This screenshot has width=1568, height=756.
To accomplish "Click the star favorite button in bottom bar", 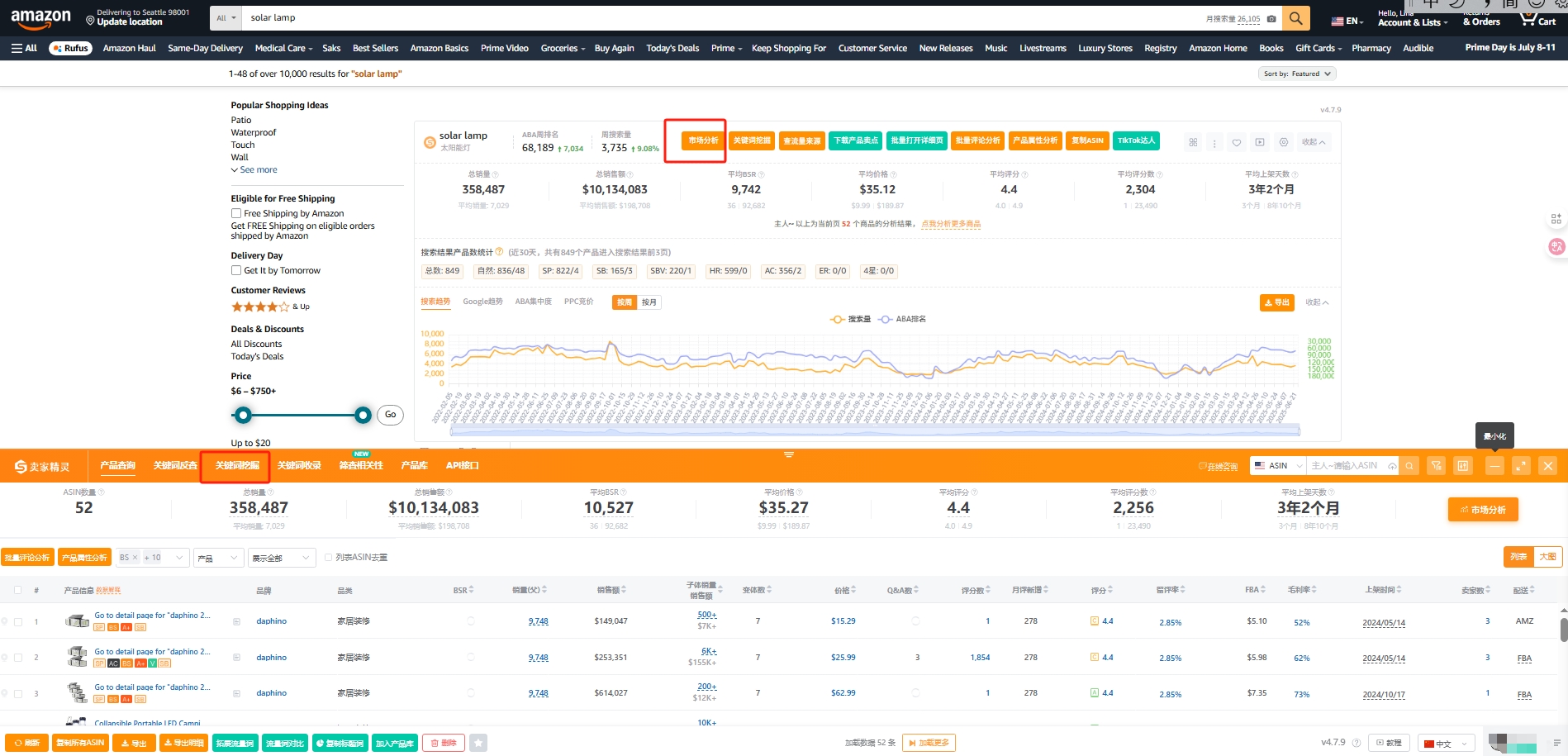I will pos(478,743).
